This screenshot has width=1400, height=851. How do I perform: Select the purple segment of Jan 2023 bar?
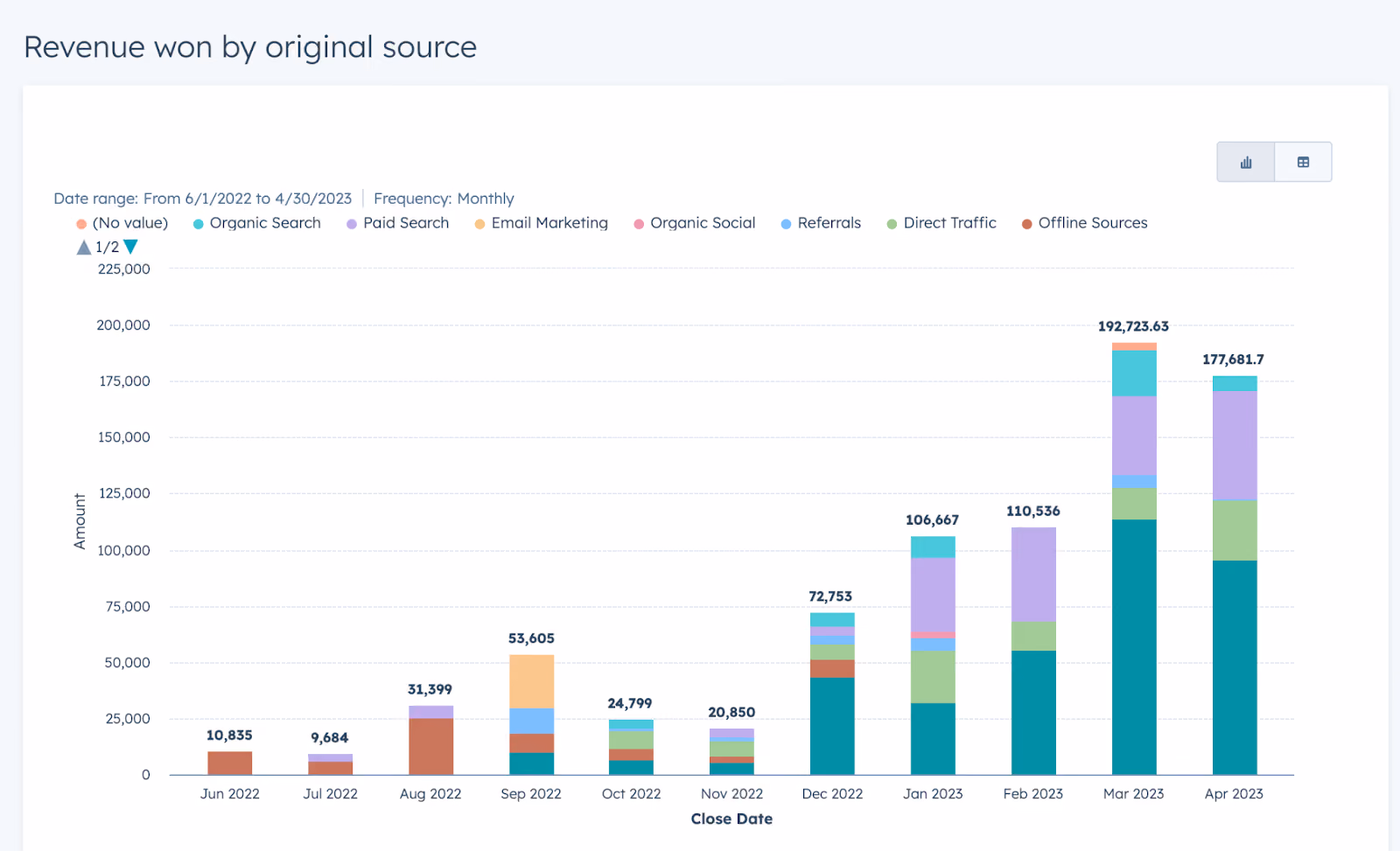click(933, 595)
